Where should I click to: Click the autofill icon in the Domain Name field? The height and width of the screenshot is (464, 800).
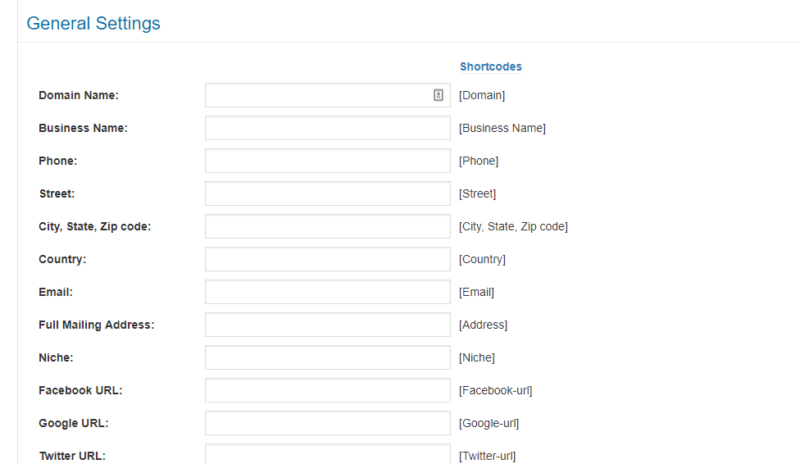click(438, 95)
